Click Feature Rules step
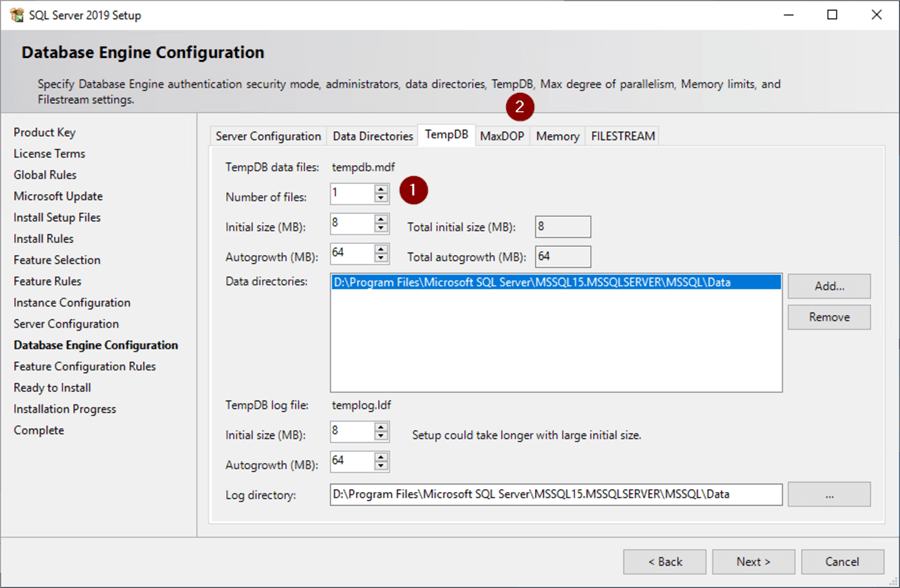 tap(48, 281)
